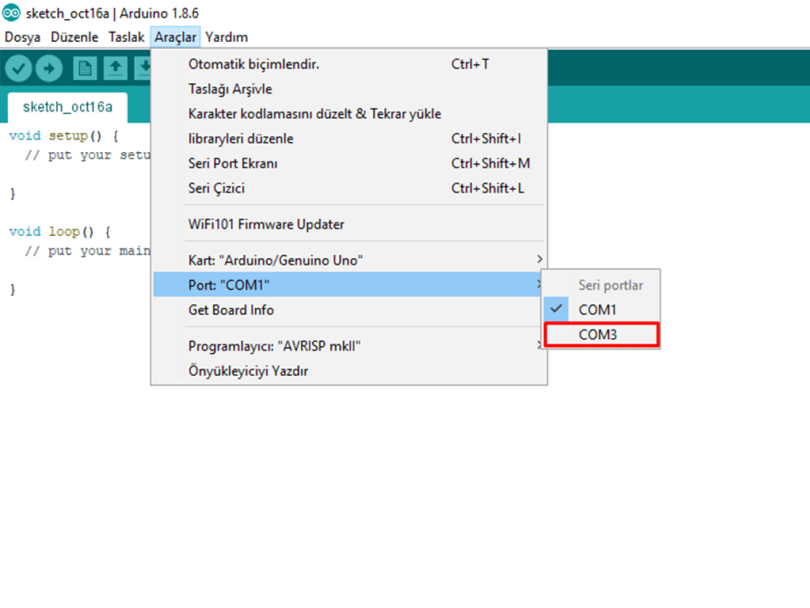The width and height of the screenshot is (810, 608).
Task: Open the Yardım menu
Action: 226,37
